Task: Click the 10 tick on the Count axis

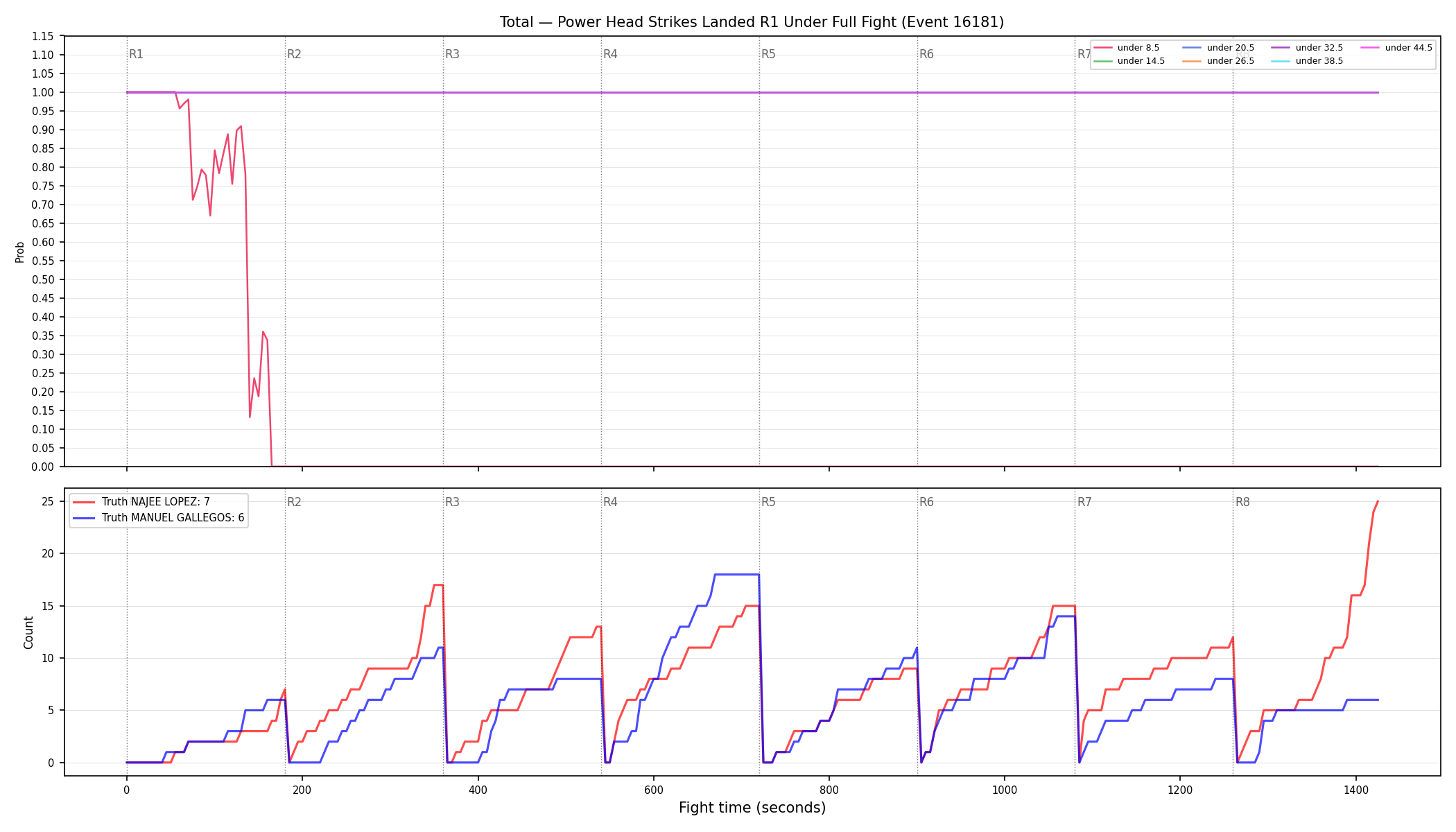Action: tap(48, 658)
